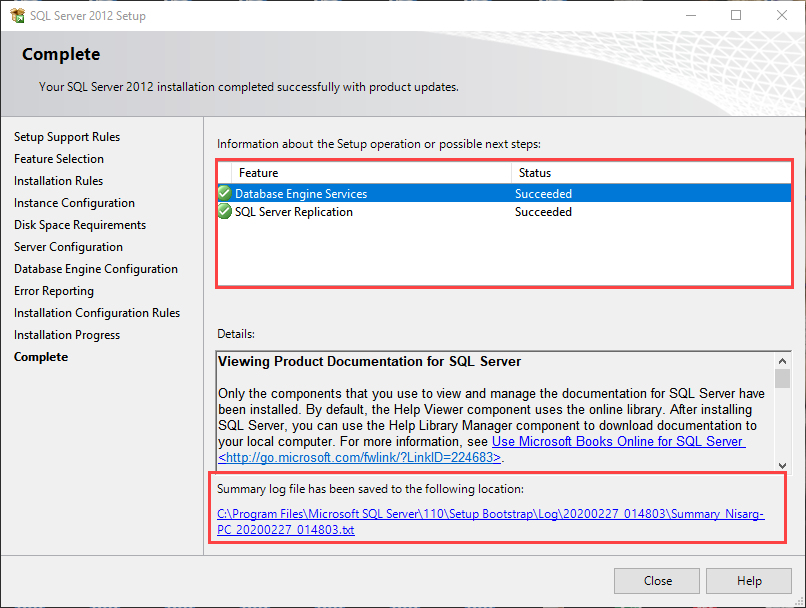Click green check icon beside Database Engine Services
The width and height of the screenshot is (806, 608).
point(225,193)
